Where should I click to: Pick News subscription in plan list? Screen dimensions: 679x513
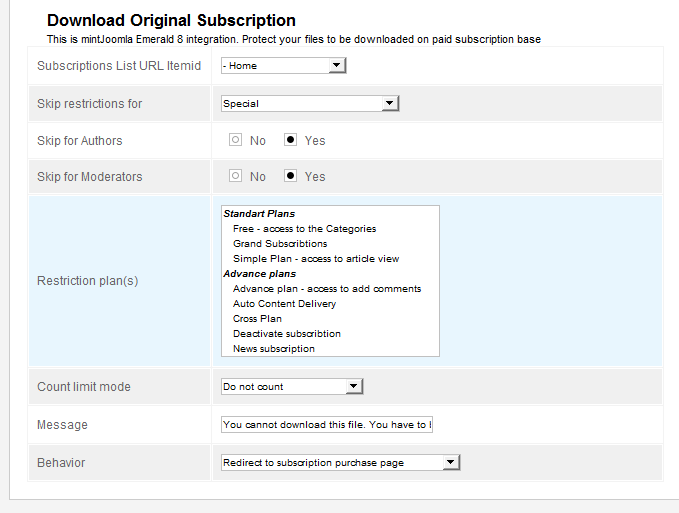click(274, 349)
